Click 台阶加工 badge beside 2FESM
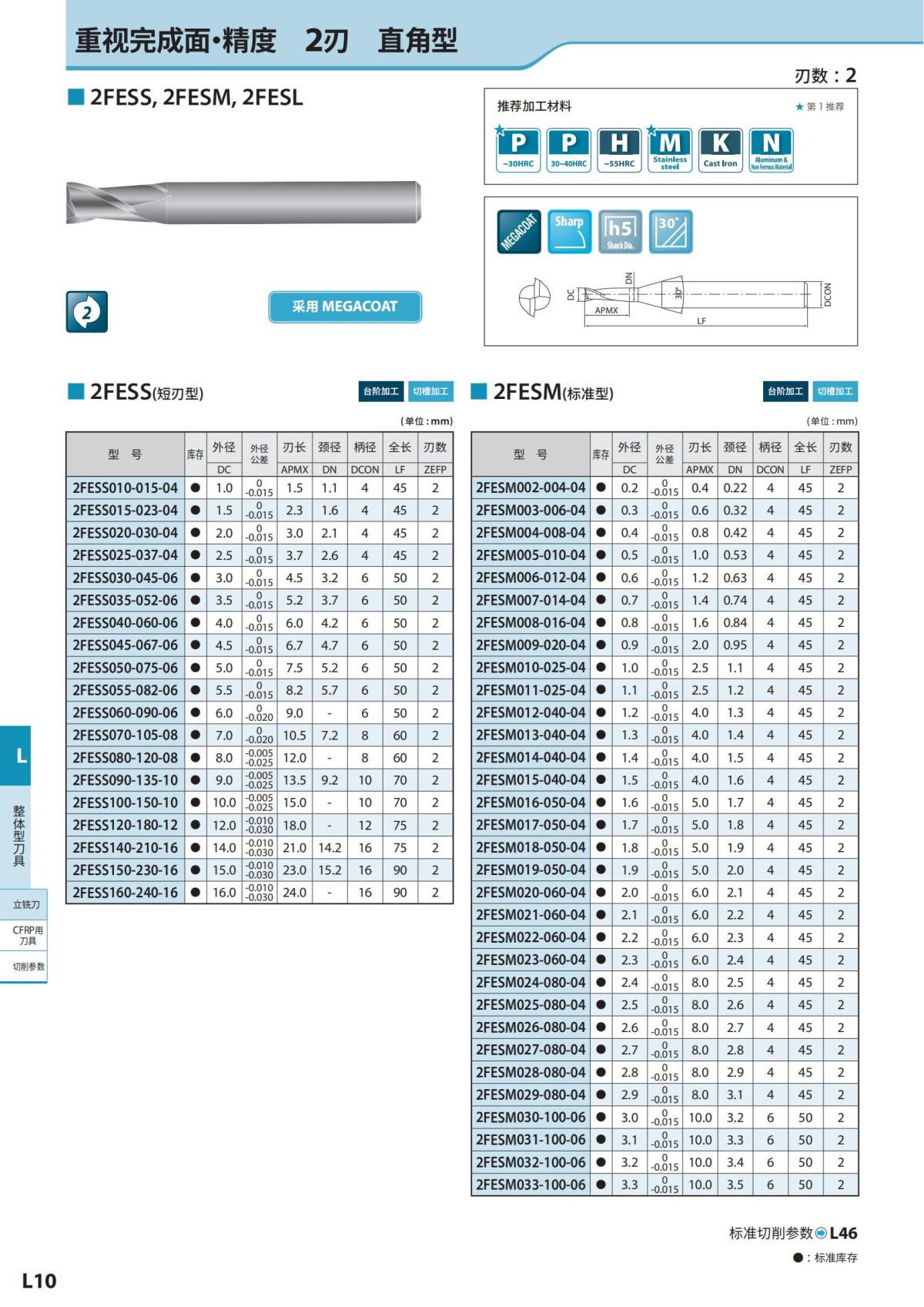This screenshot has height=1307, width=924. coord(785,391)
